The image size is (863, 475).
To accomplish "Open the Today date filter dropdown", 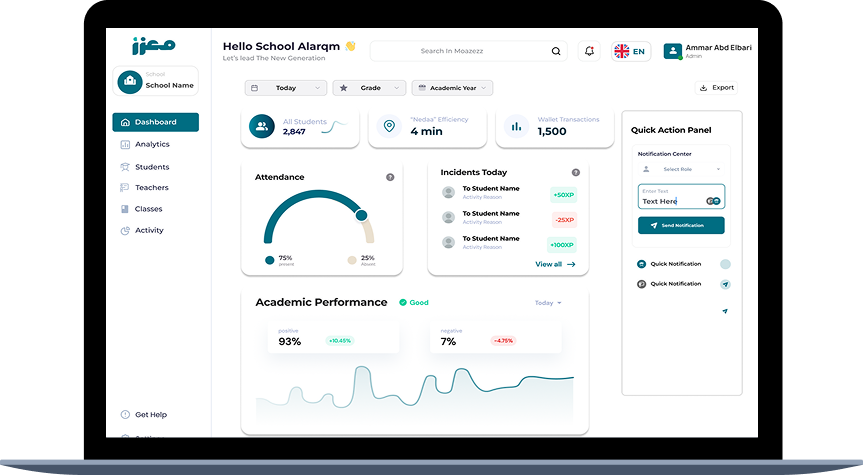I will [x=285, y=88].
